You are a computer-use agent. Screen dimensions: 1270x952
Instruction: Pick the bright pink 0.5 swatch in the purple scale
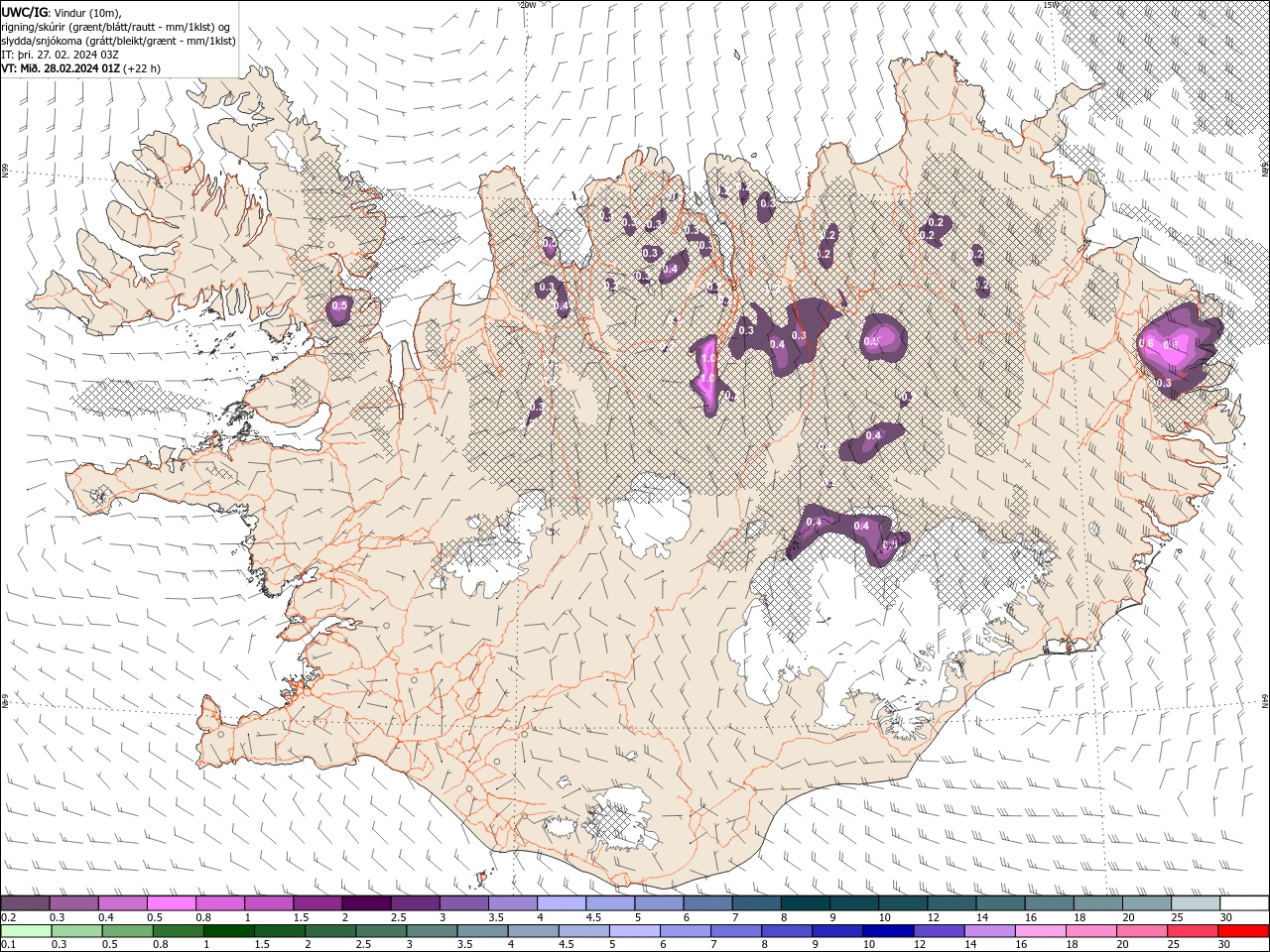click(171, 903)
